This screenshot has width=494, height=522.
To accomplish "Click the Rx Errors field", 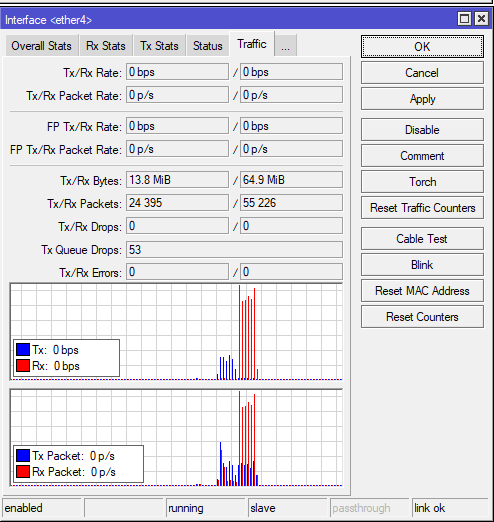I will tap(291, 272).
